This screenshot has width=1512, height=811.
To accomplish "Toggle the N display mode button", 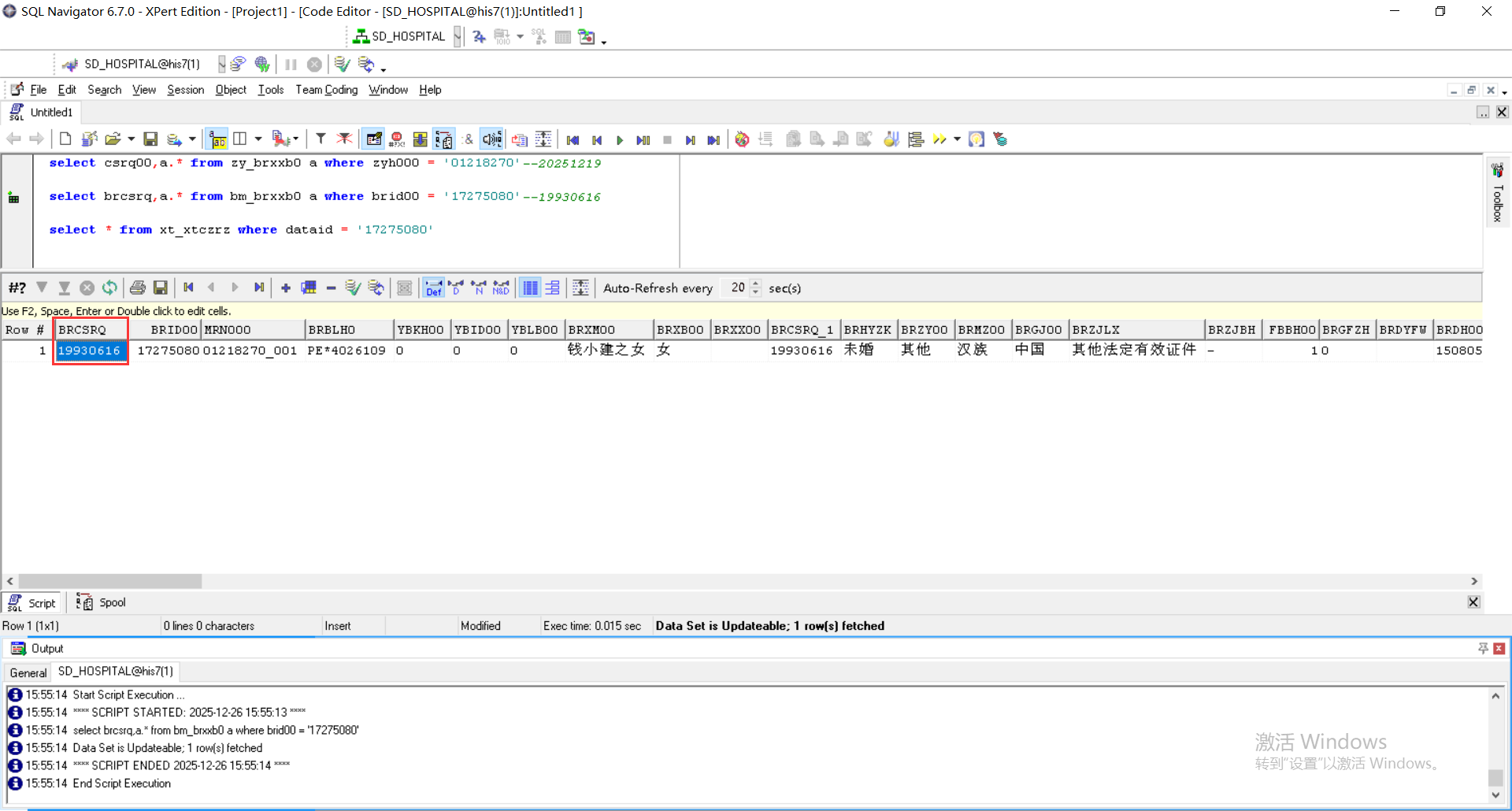I will pos(478,288).
